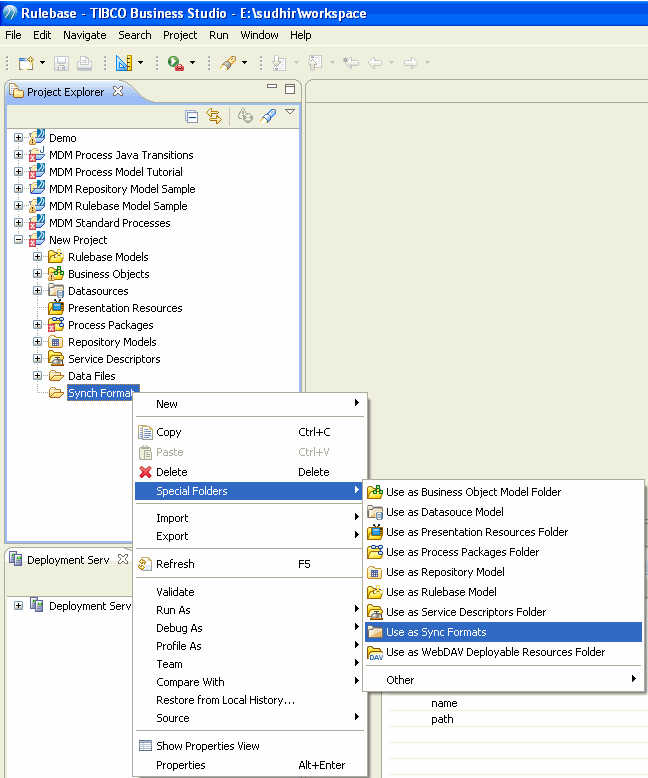Screen dimensions: 648x778
Task: Click the Back navigation arrow in toolbar
Action: pos(375,63)
